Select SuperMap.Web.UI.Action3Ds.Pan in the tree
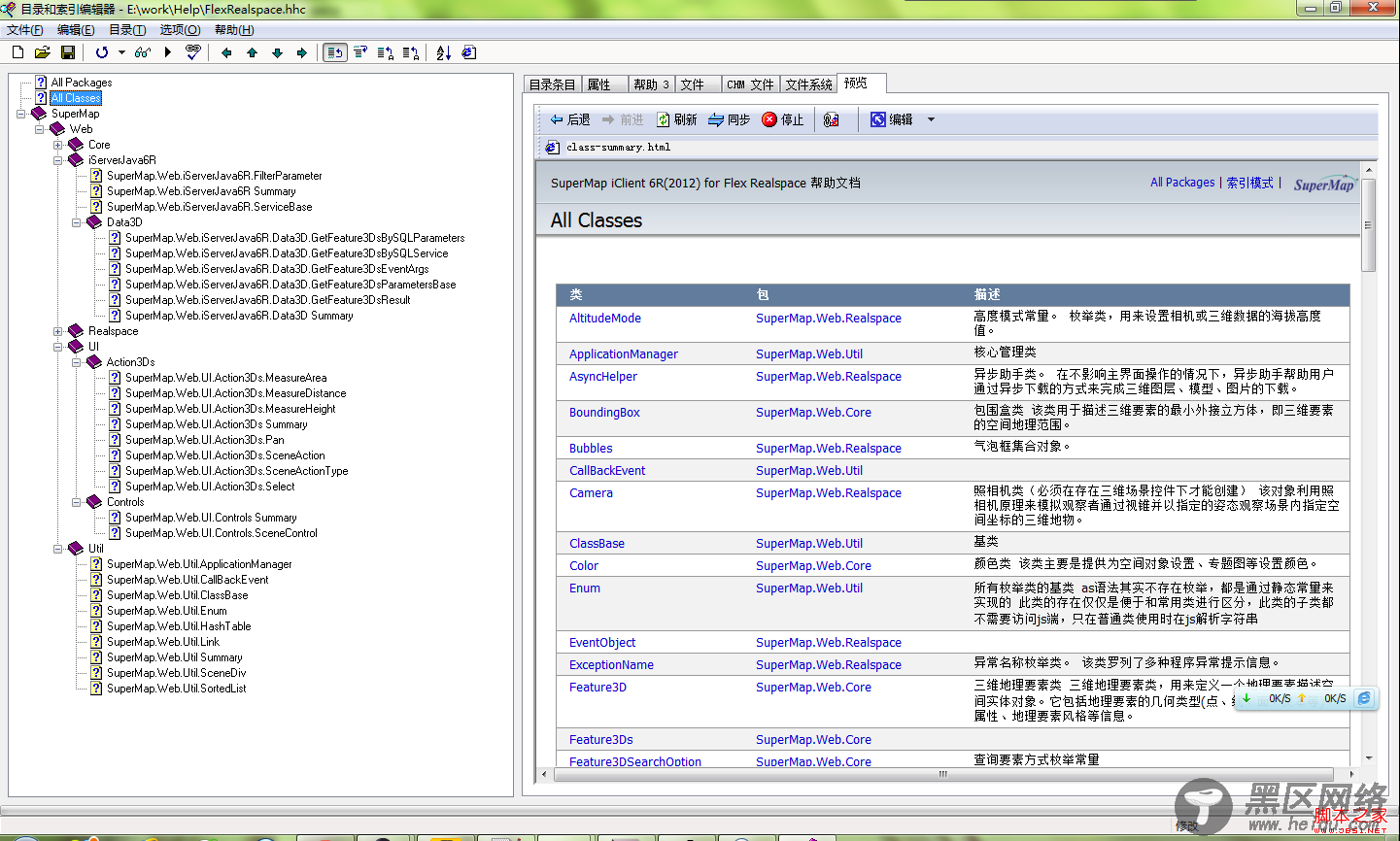 (205, 440)
